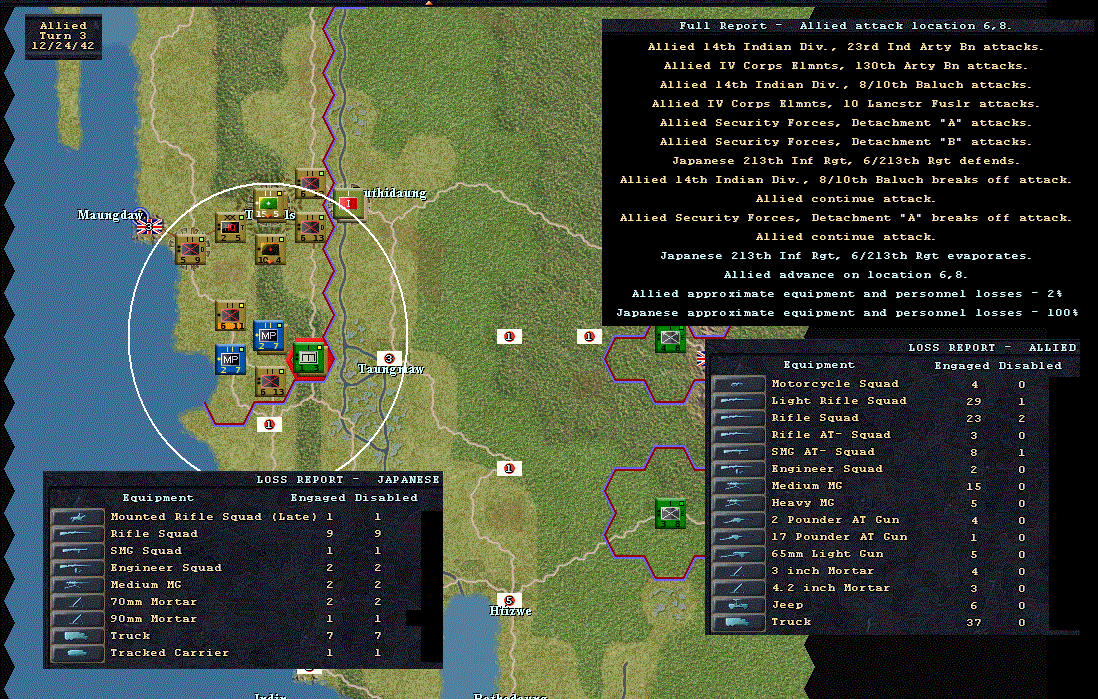Select the MP 2-7 counter touching the coastline
The width and height of the screenshot is (1098, 699).
click(230, 360)
